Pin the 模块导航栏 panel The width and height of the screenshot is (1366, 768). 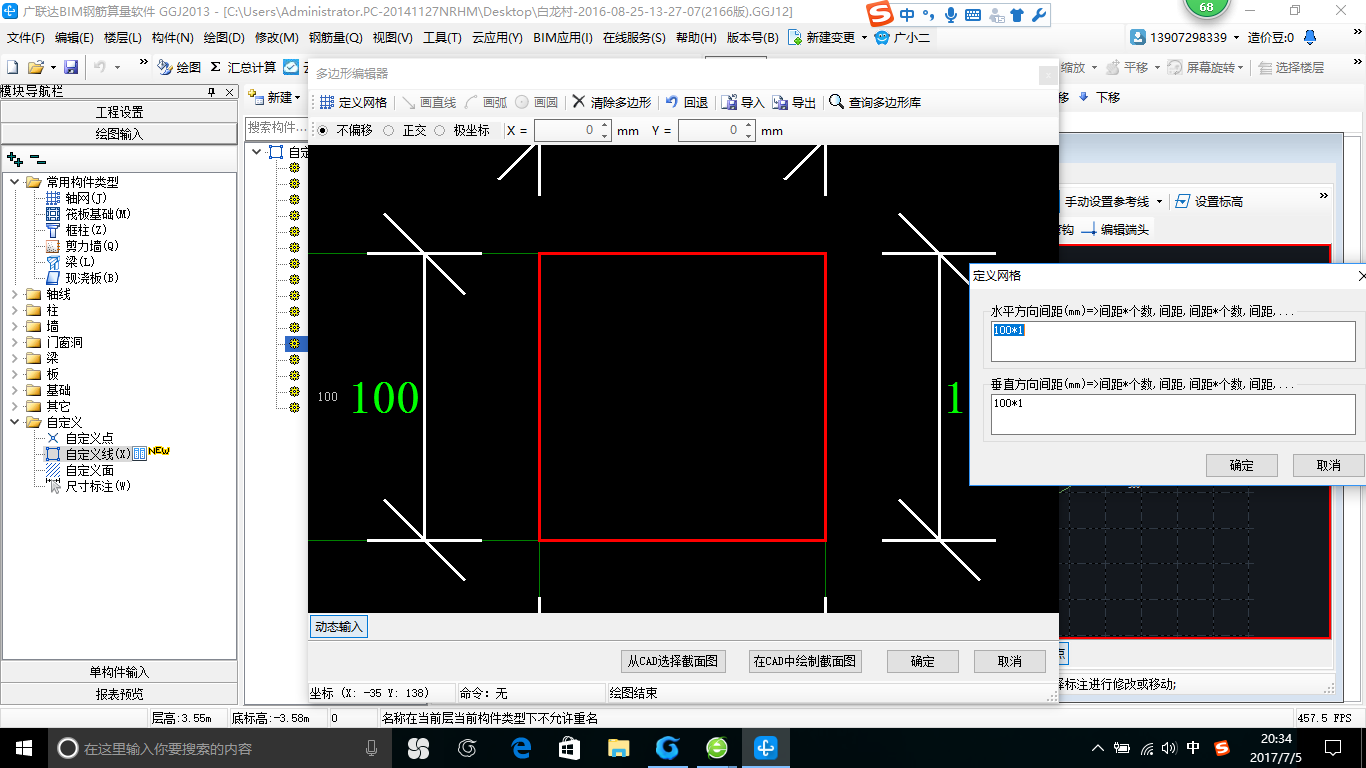pos(211,92)
